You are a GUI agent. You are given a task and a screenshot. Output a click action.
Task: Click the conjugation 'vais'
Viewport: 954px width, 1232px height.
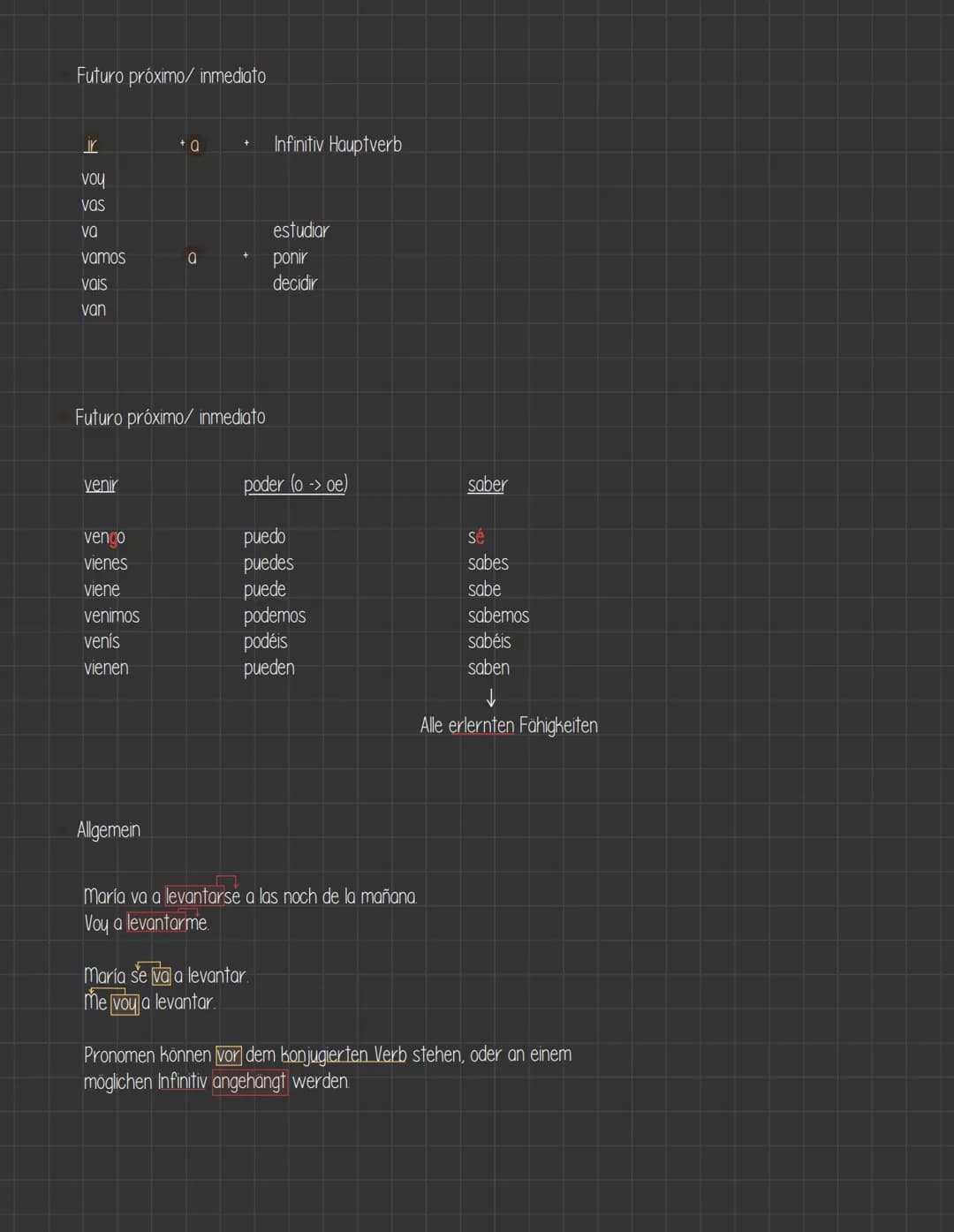pyautogui.click(x=94, y=283)
